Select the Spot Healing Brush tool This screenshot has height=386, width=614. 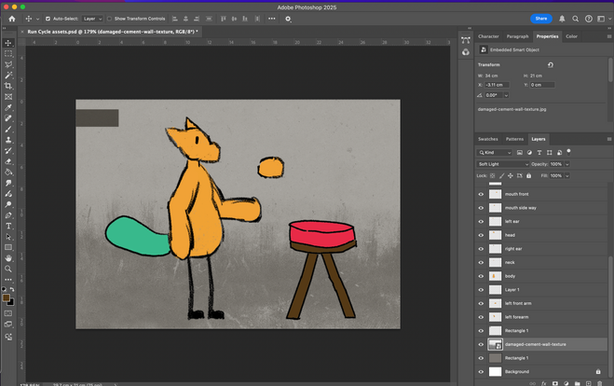pos(8,118)
